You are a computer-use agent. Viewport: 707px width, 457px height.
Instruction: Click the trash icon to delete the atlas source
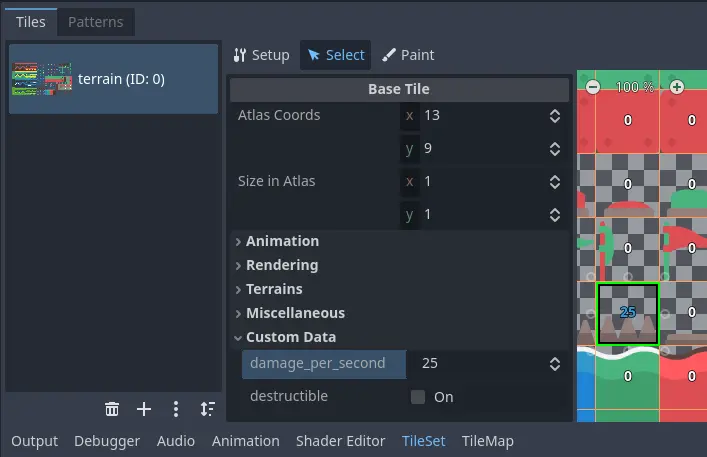click(112, 409)
